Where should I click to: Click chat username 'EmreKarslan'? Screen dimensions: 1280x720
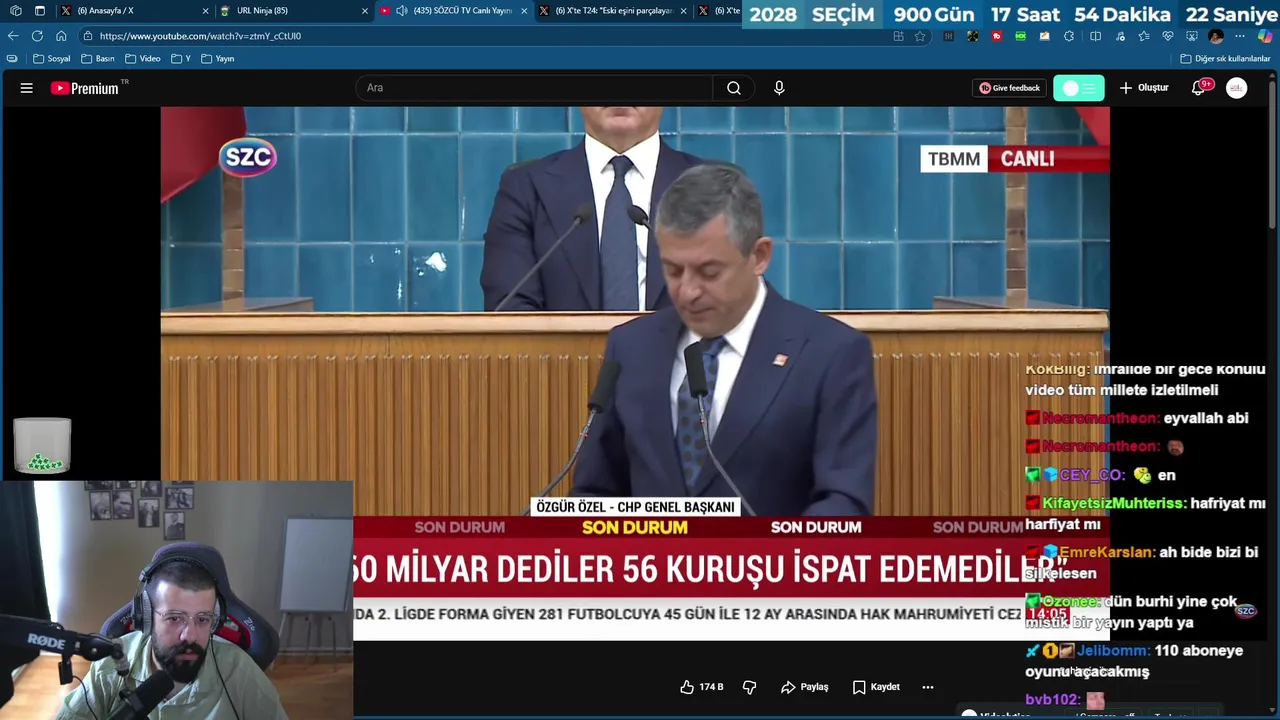click(x=1107, y=552)
